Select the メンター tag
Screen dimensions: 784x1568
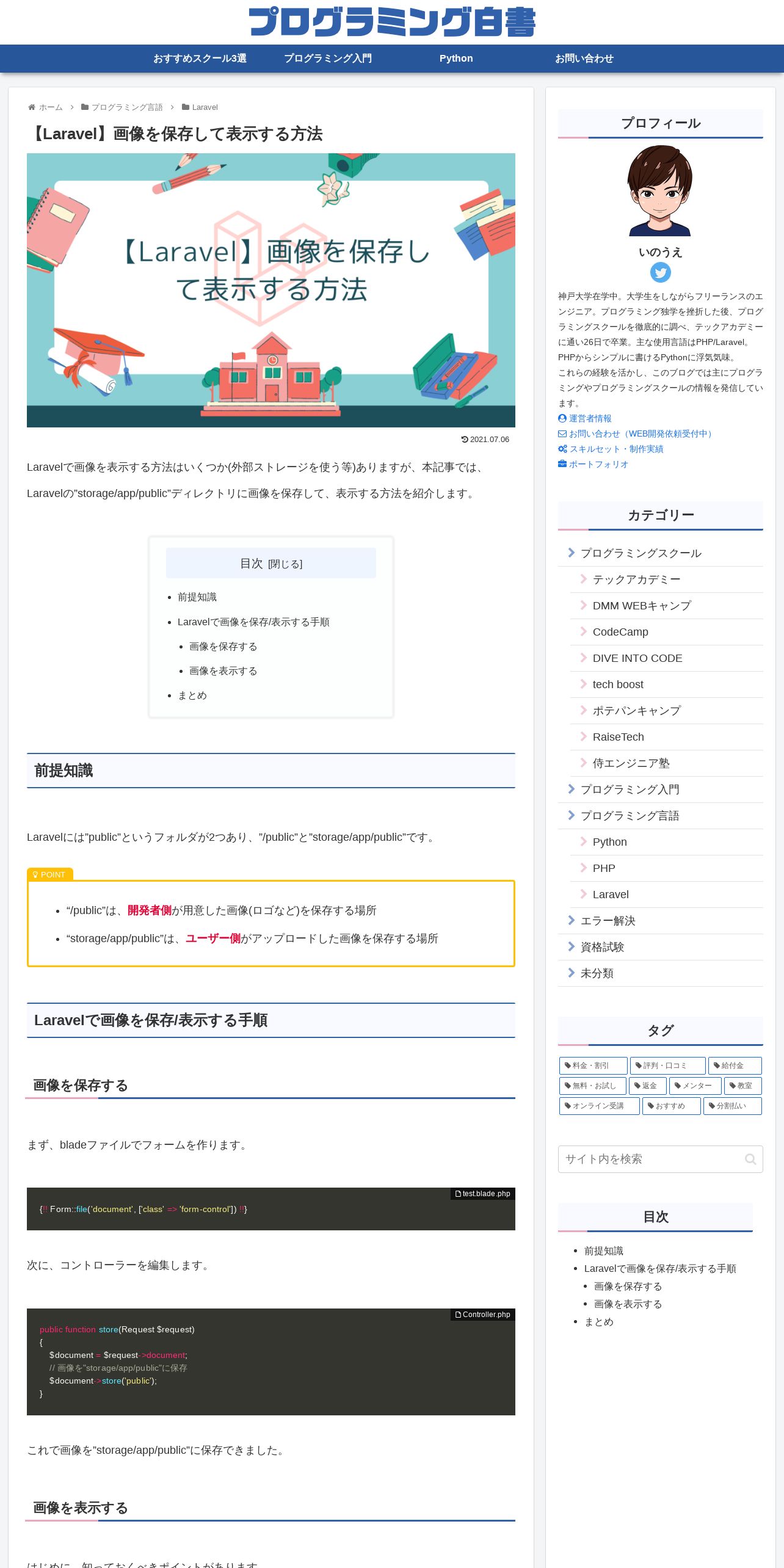695,1086
